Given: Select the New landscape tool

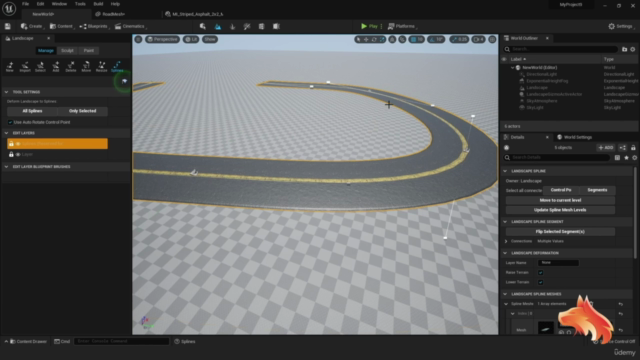Looking at the screenshot, I should pos(10,67).
